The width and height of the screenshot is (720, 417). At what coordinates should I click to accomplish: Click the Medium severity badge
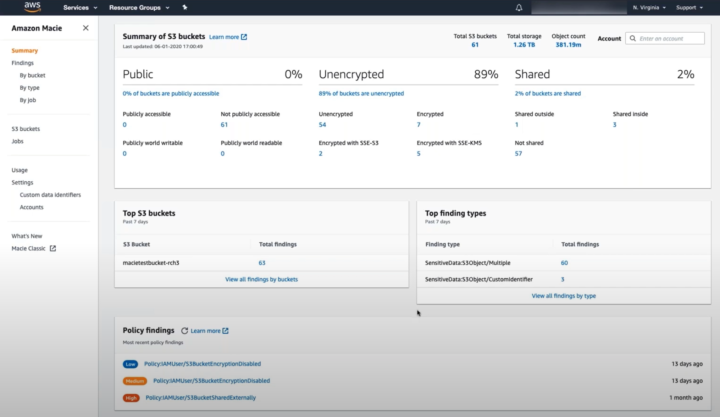[x=135, y=381]
